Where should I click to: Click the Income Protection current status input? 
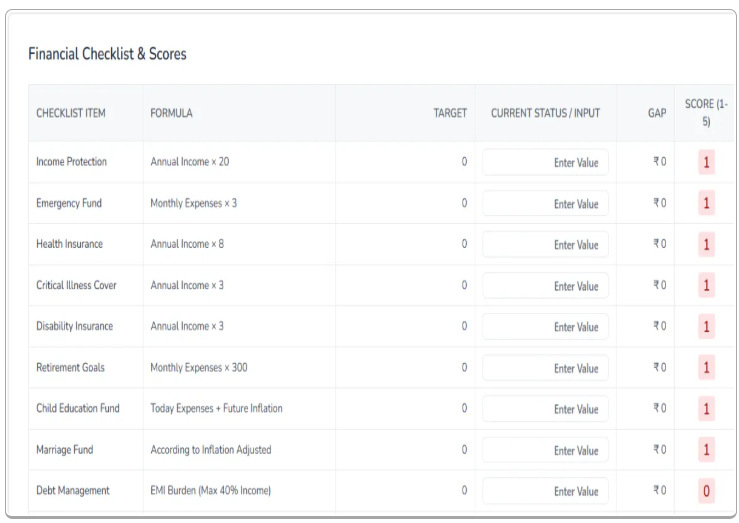tap(545, 162)
